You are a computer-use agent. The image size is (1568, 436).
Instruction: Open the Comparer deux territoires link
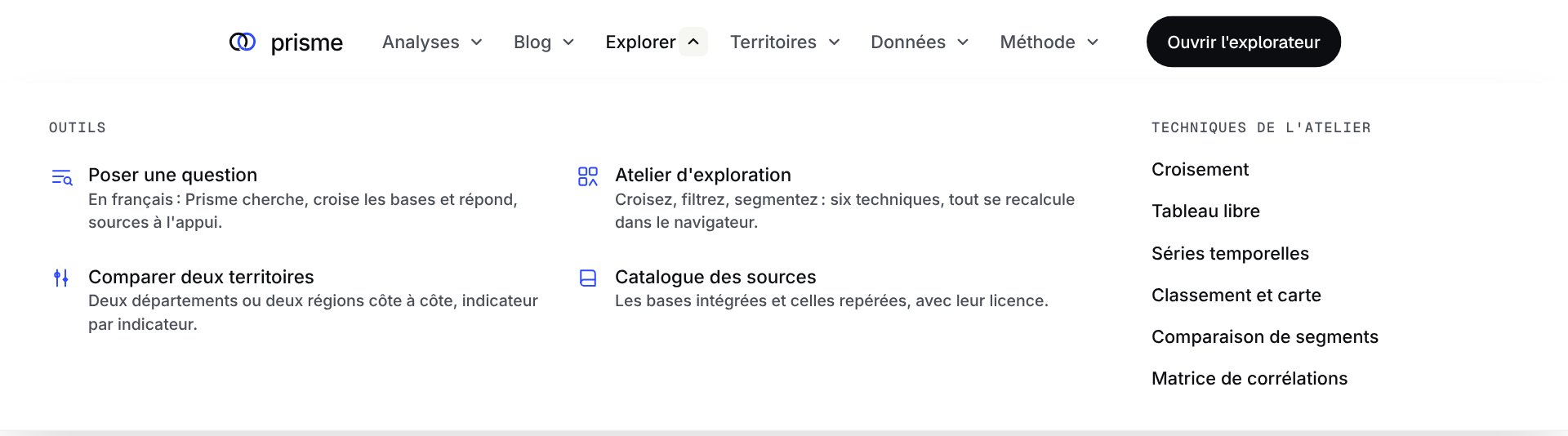pos(201,277)
